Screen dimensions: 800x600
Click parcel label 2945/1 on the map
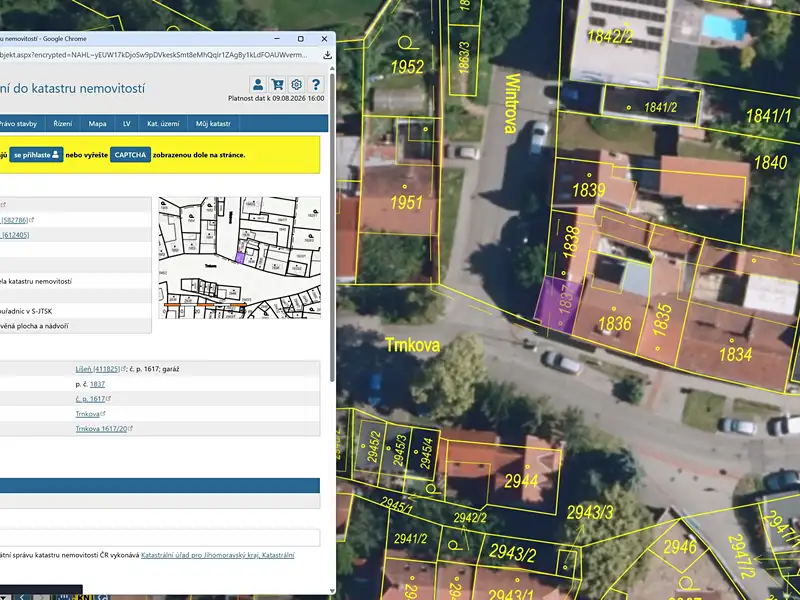(396, 506)
